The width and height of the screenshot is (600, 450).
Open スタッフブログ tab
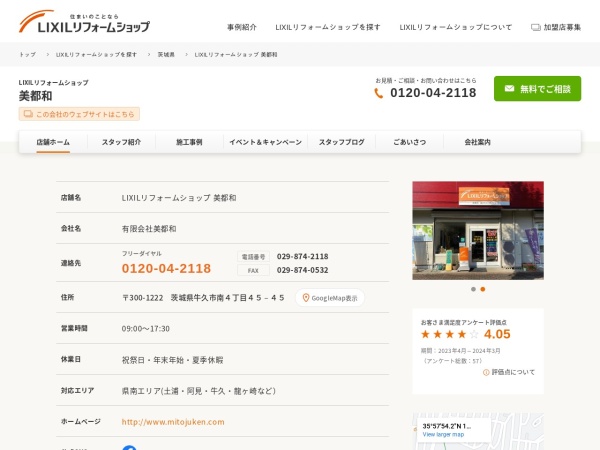(x=342, y=142)
